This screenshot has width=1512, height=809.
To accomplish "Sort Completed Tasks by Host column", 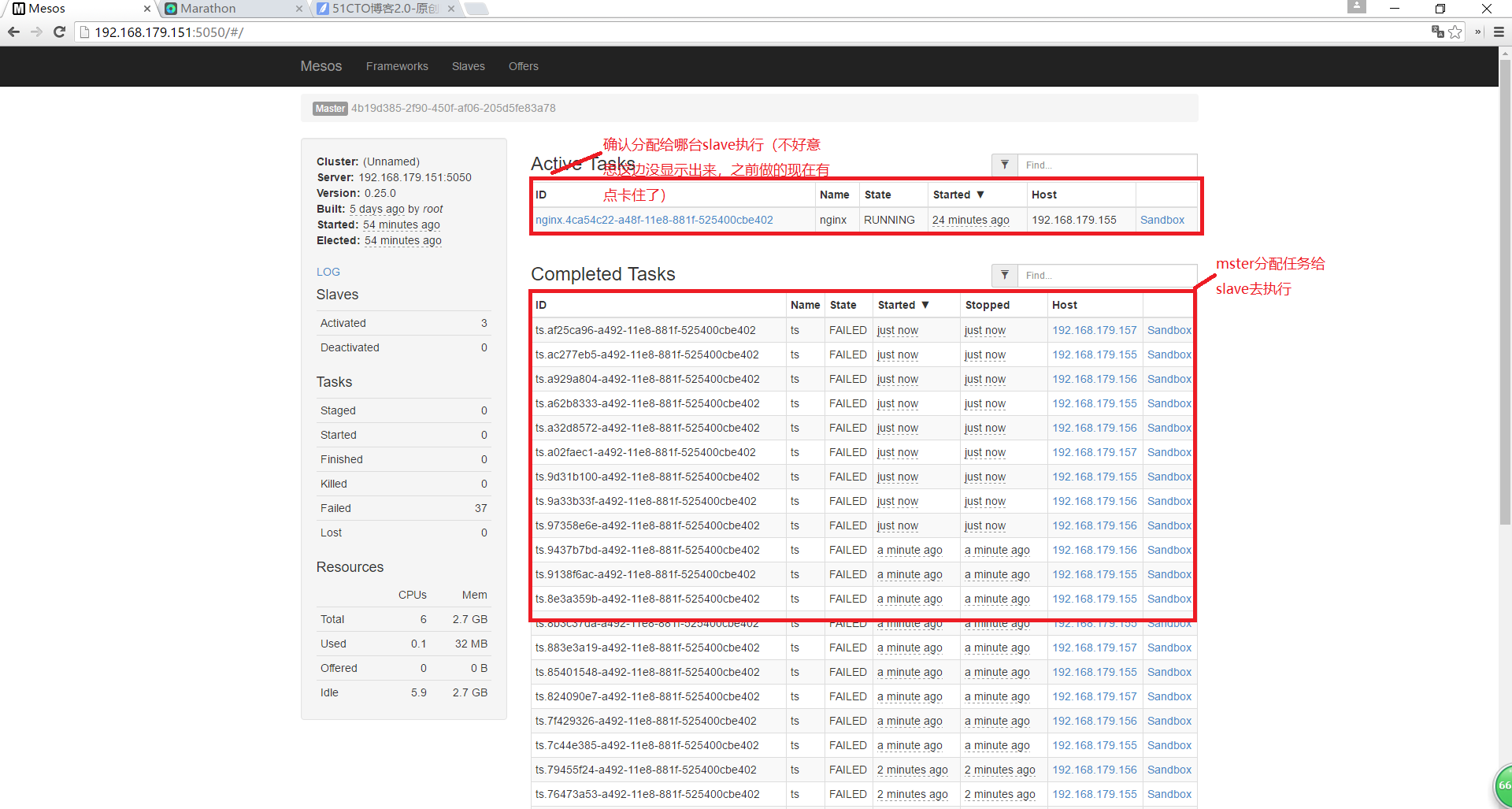I will coord(1065,305).
